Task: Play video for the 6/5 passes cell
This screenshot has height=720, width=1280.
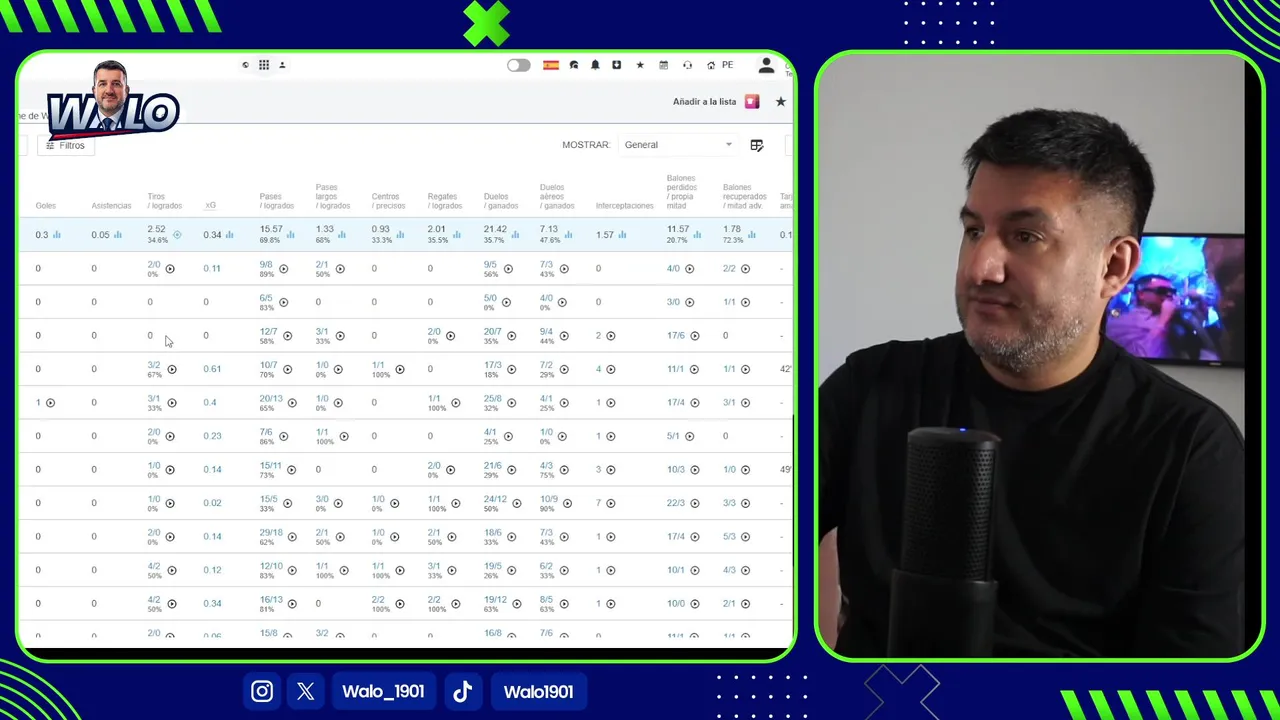Action: [284, 302]
